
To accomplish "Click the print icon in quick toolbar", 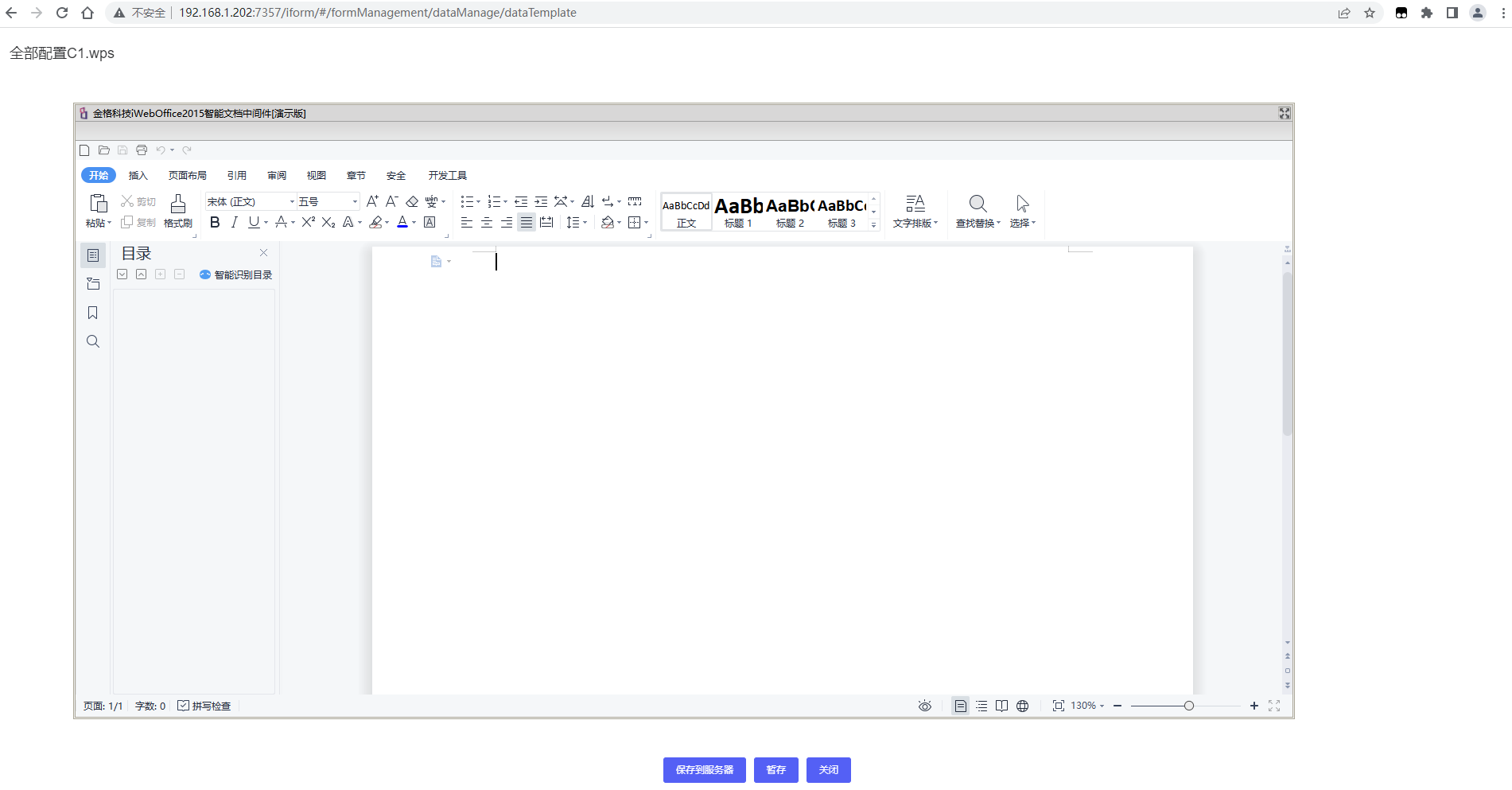I will (x=142, y=150).
